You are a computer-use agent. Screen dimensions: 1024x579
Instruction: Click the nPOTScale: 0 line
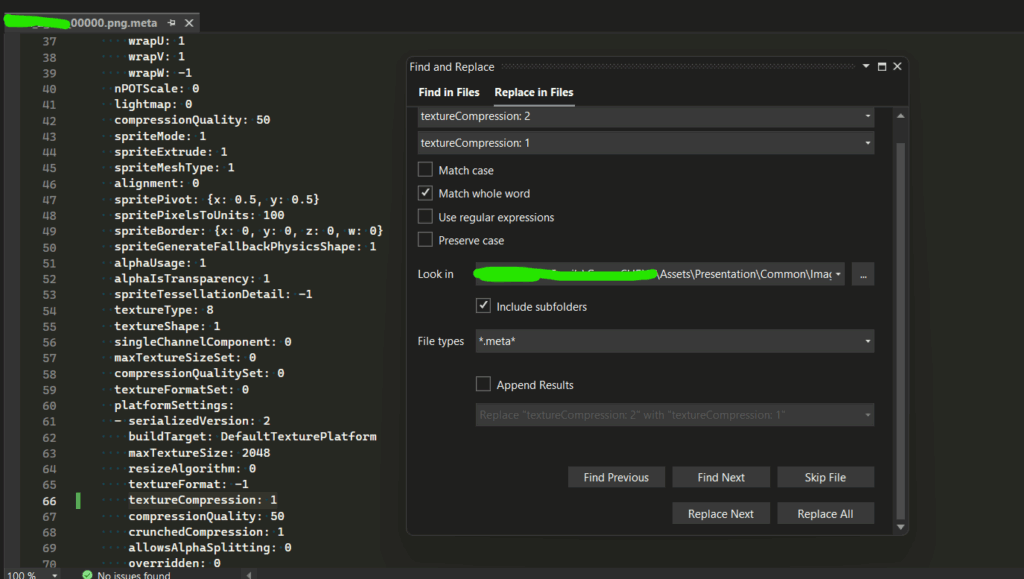point(157,89)
